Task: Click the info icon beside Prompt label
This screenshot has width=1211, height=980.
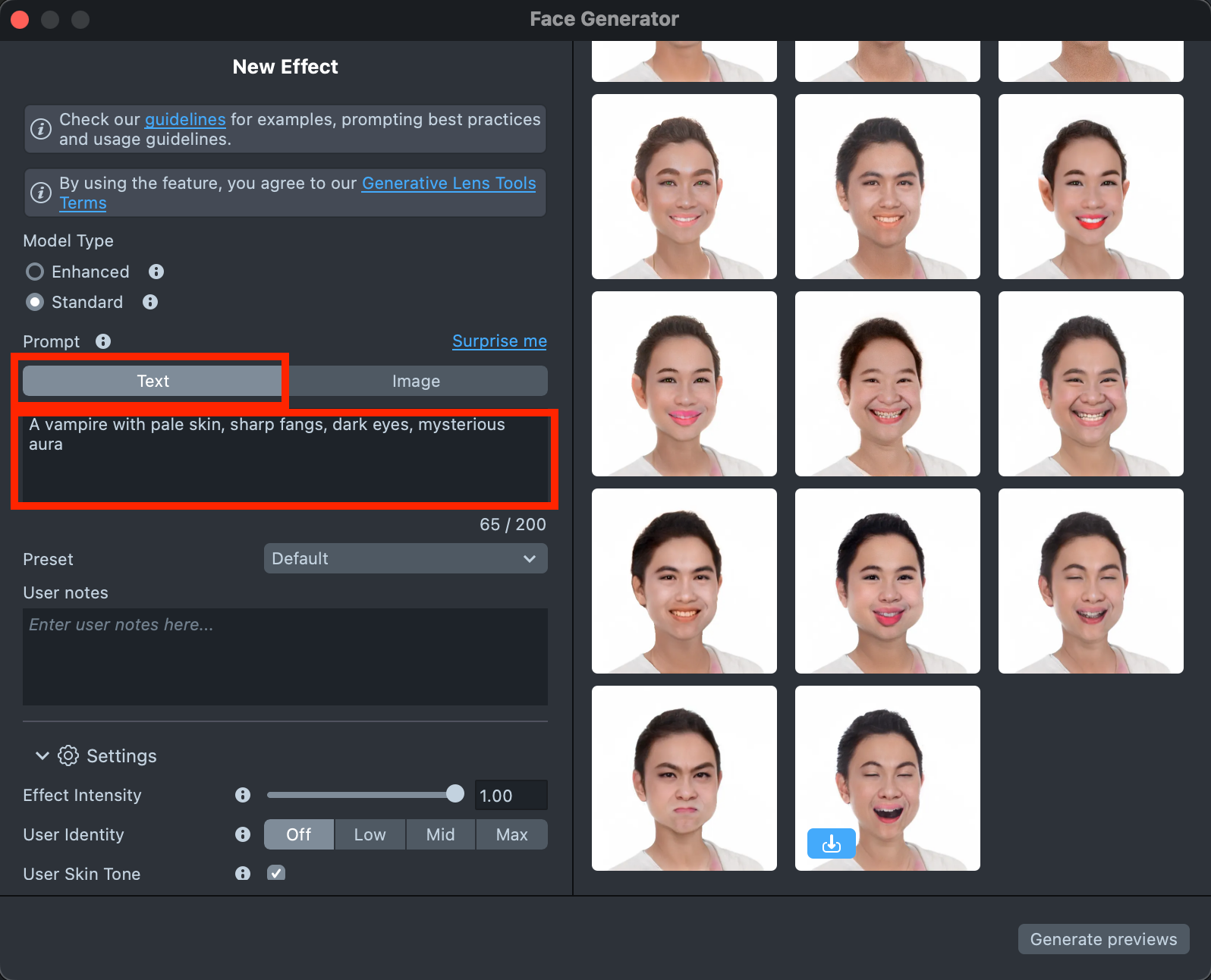Action: [103, 341]
